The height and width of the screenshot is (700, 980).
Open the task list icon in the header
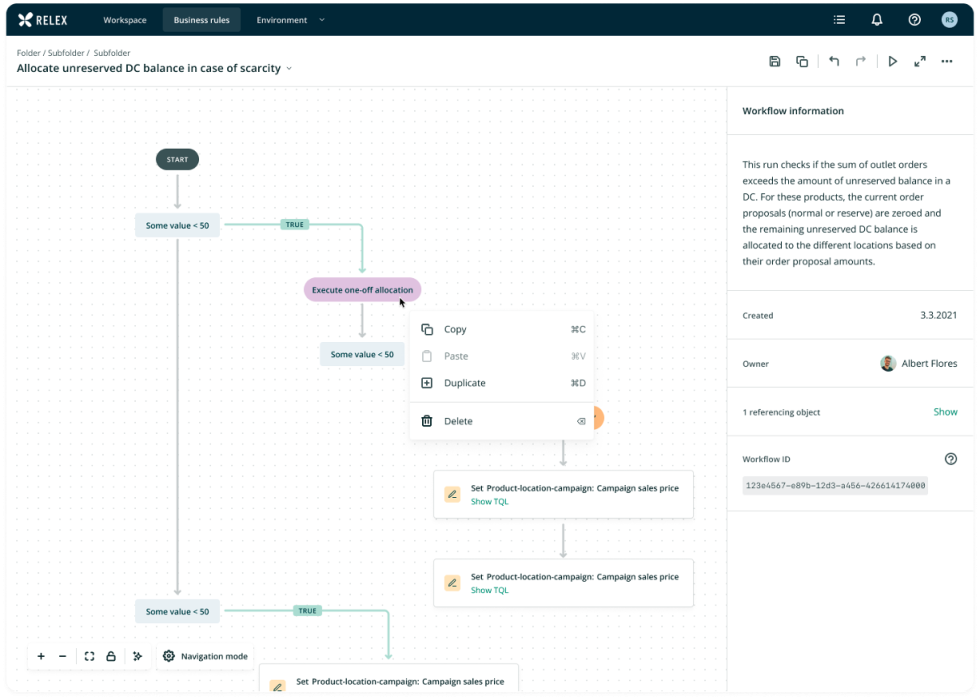(x=840, y=20)
